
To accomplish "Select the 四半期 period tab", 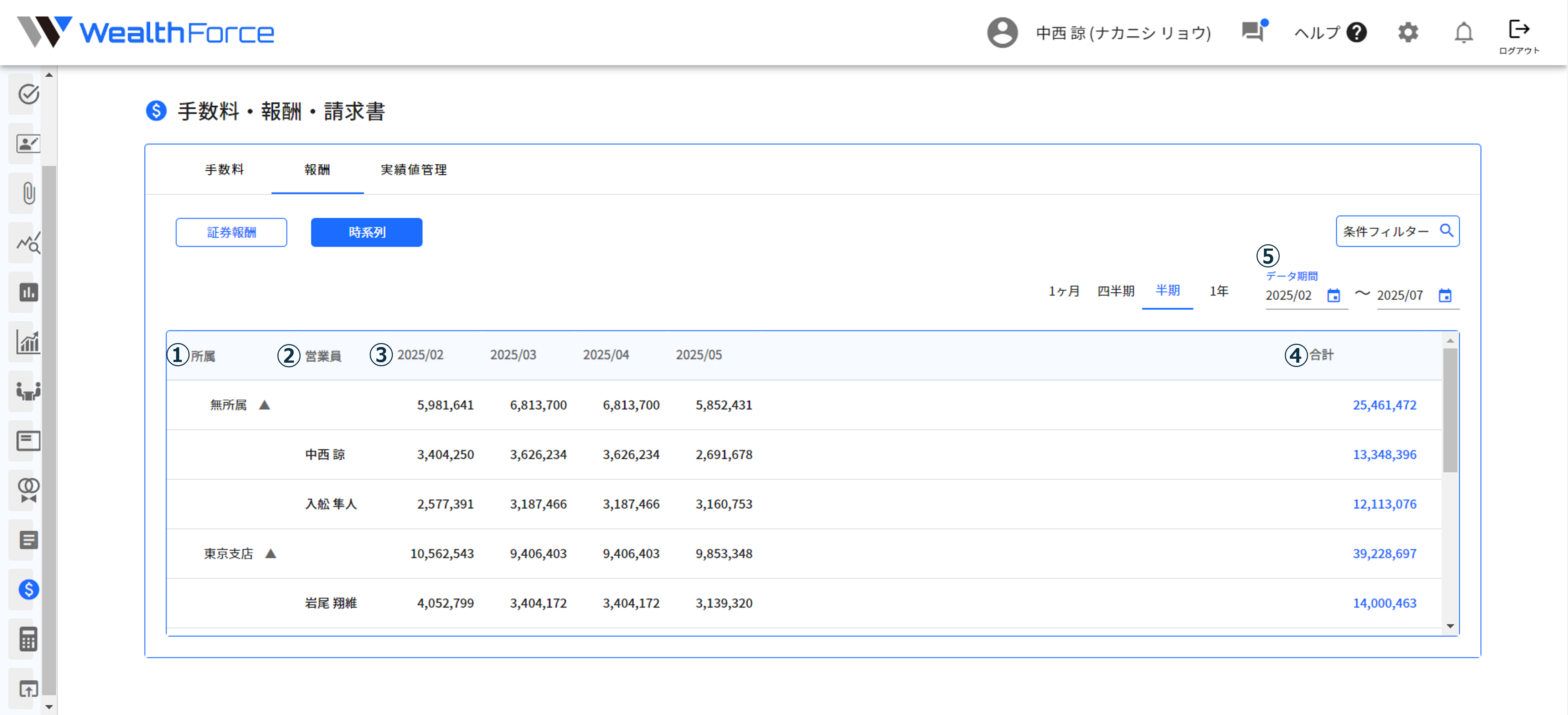I will coord(1116,291).
